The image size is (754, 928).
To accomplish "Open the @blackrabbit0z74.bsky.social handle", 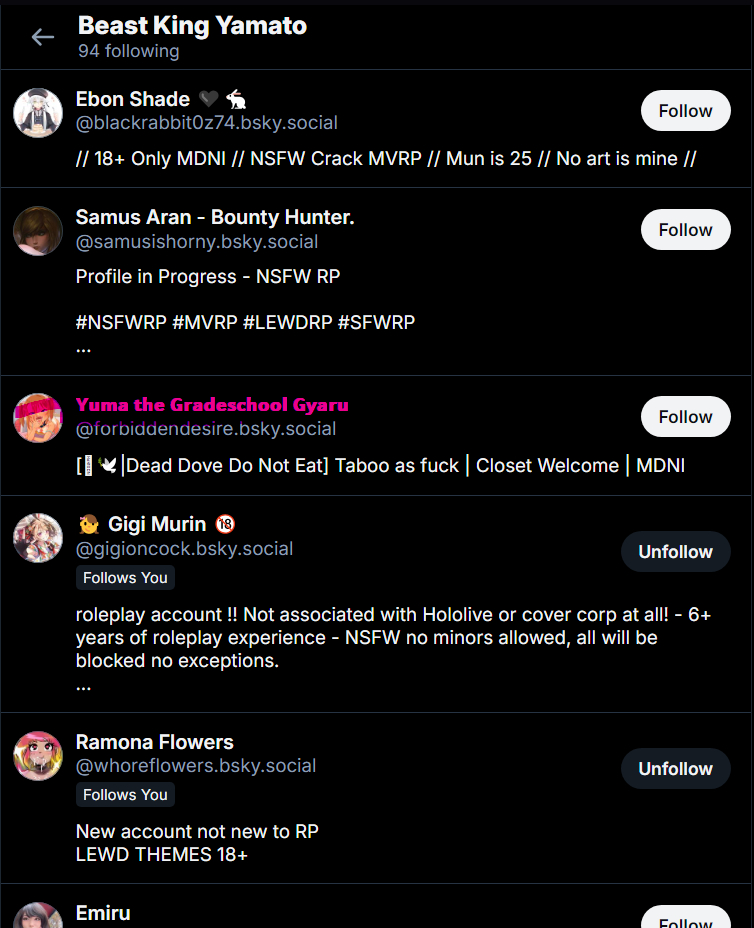I will tap(207, 123).
